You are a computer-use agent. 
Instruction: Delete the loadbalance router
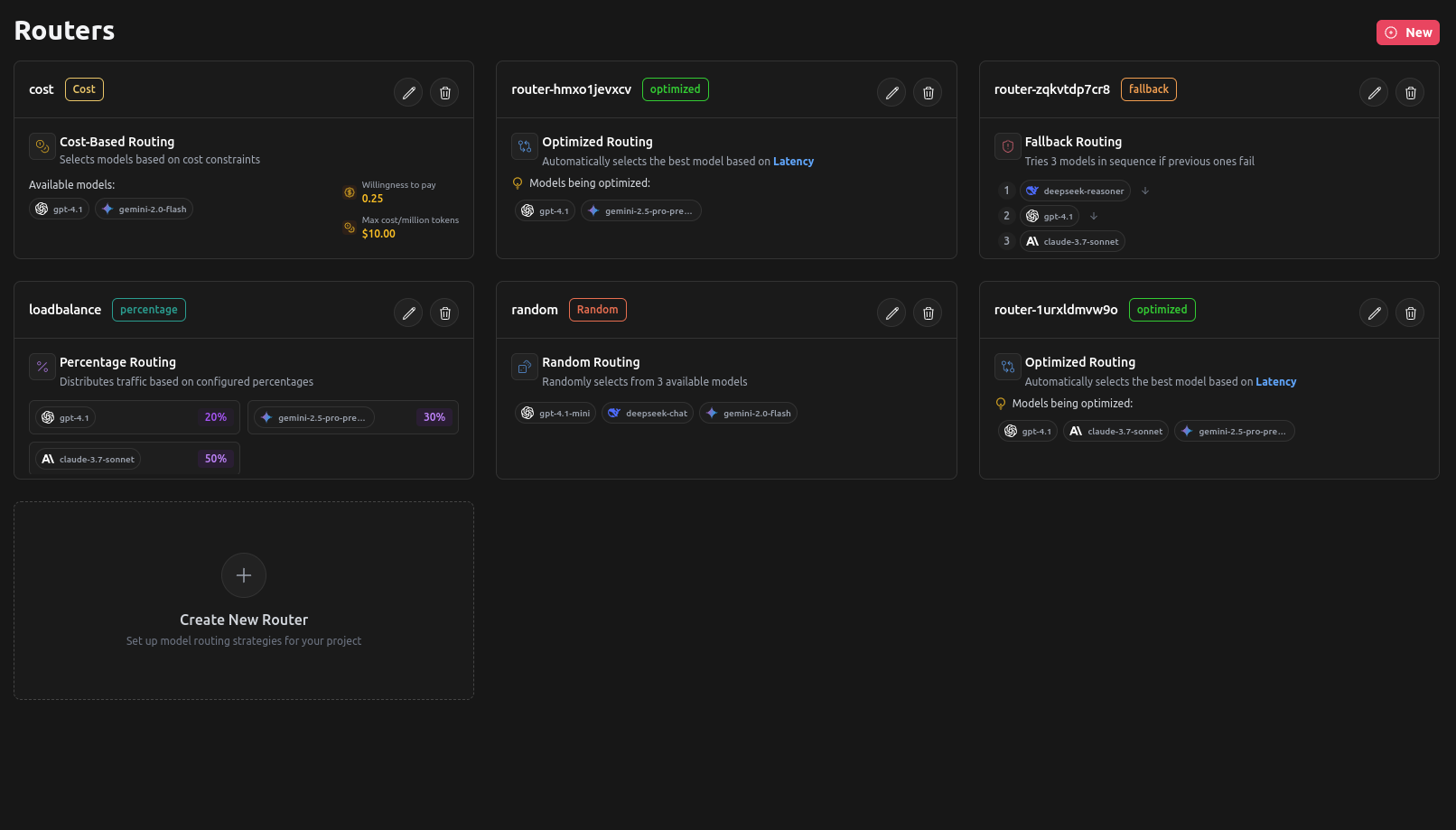point(444,312)
